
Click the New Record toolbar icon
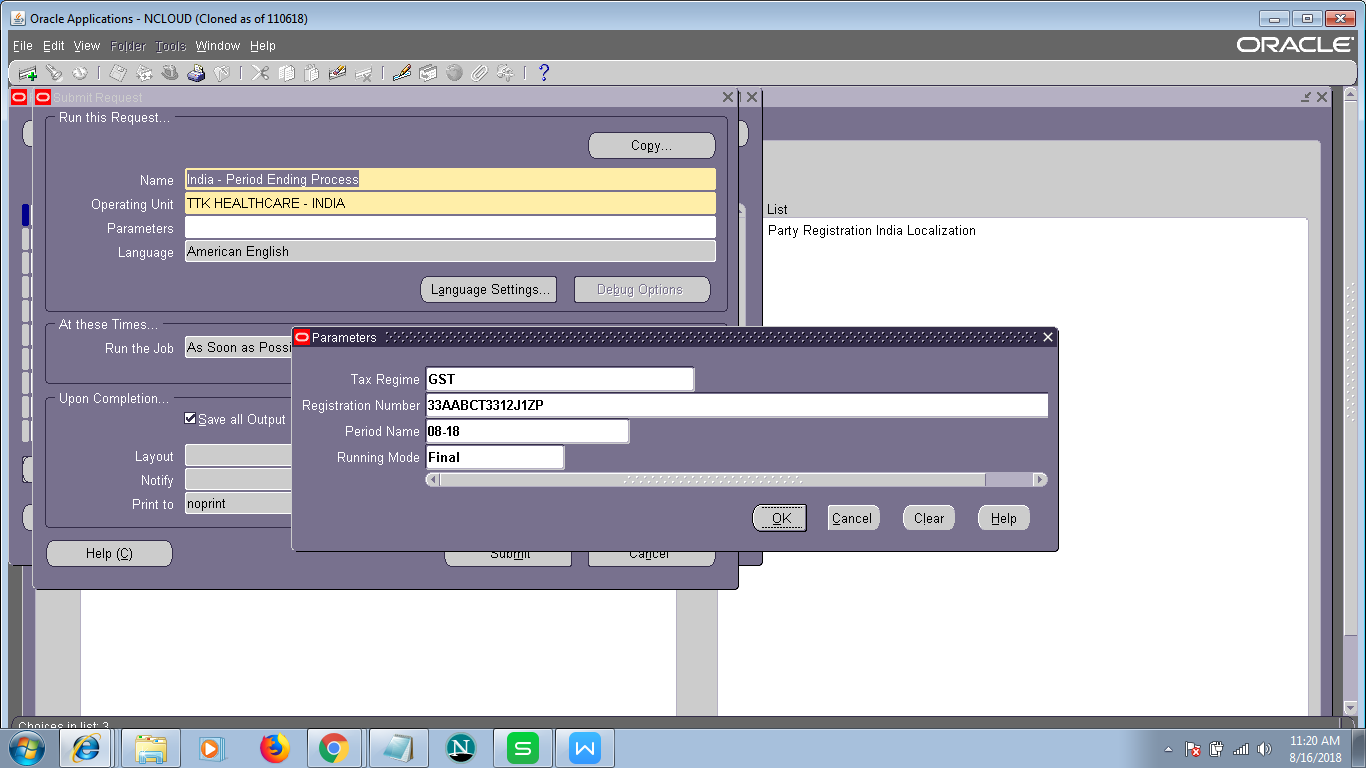tap(28, 73)
